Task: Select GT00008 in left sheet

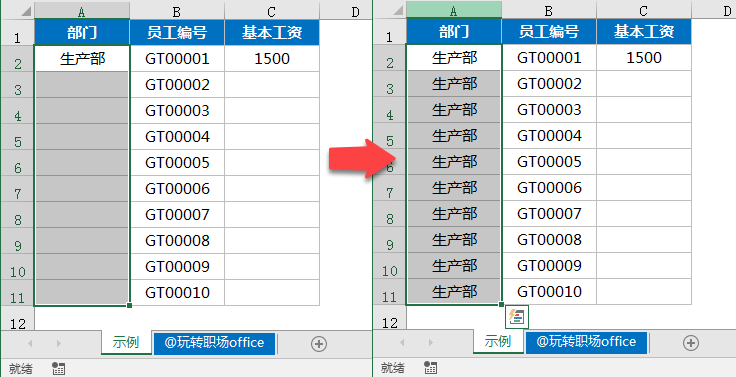Action: (x=177, y=241)
